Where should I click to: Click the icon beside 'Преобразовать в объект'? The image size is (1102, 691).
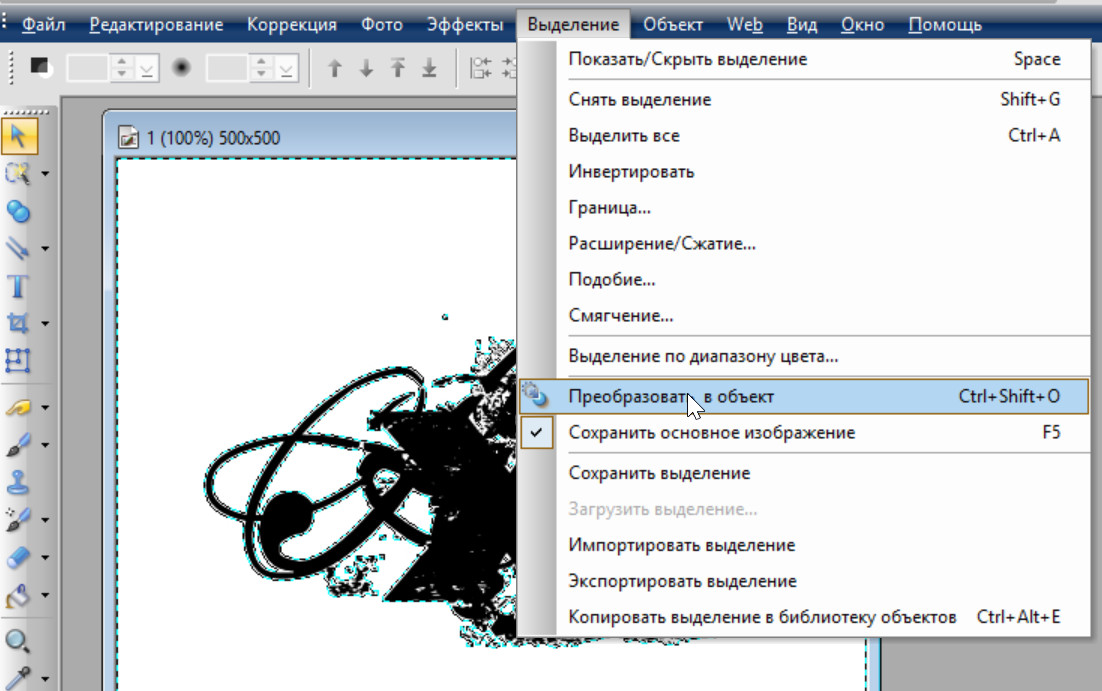click(x=536, y=396)
